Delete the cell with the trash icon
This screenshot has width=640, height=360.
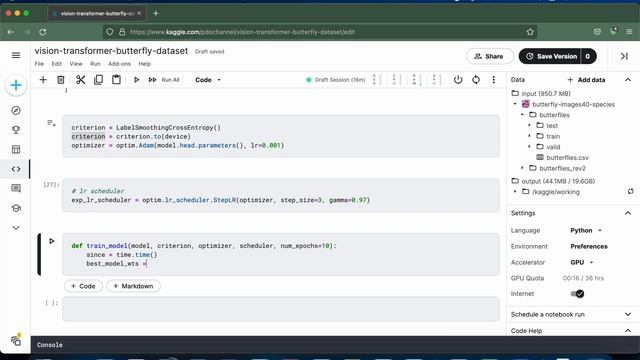tap(60, 80)
